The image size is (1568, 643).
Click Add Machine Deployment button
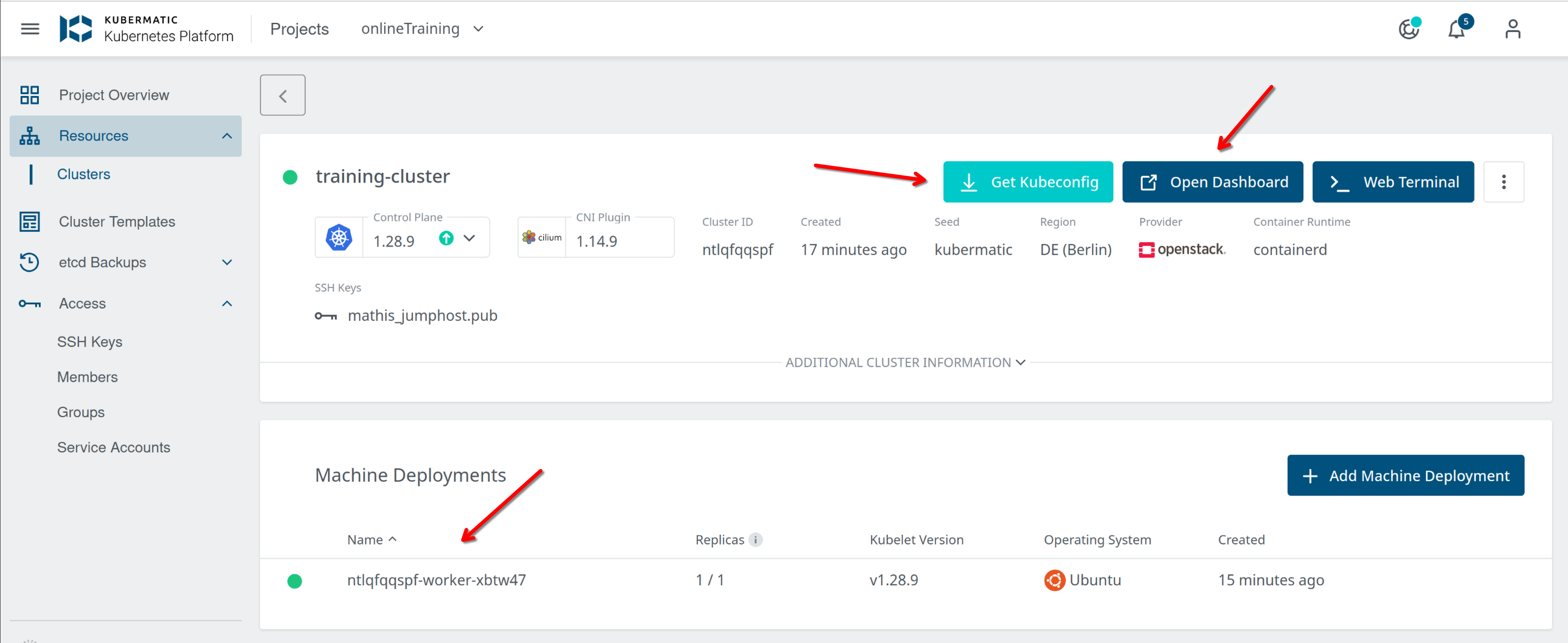(1405, 476)
